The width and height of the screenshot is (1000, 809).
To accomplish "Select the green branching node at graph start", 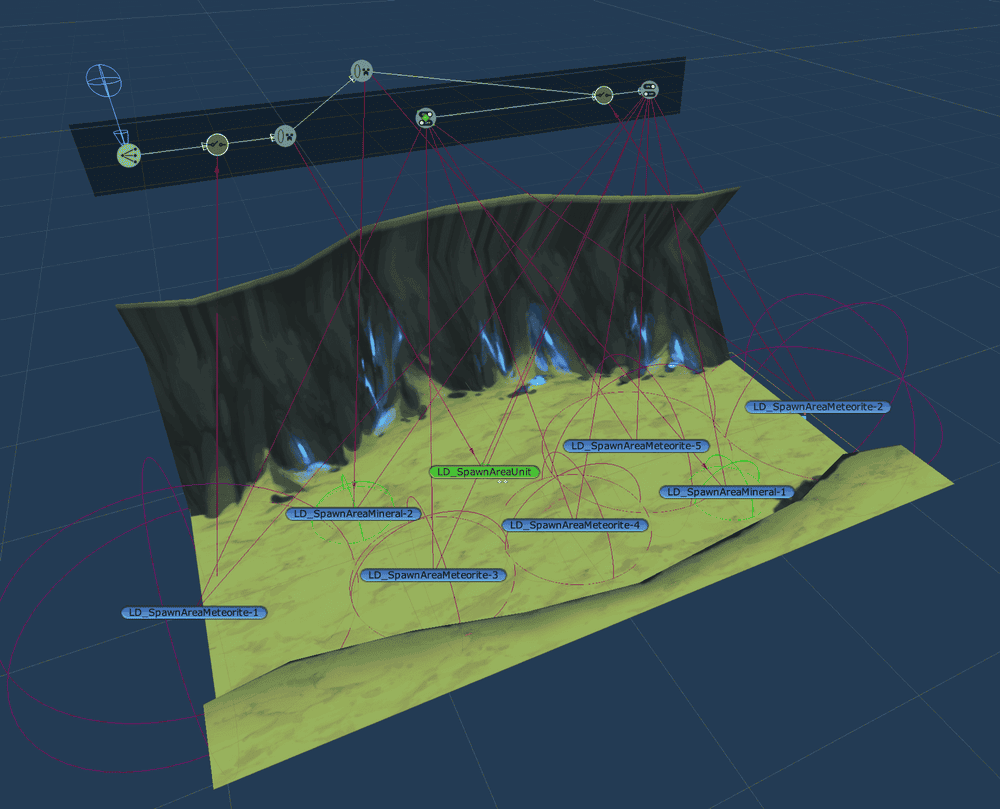I will click(127, 153).
